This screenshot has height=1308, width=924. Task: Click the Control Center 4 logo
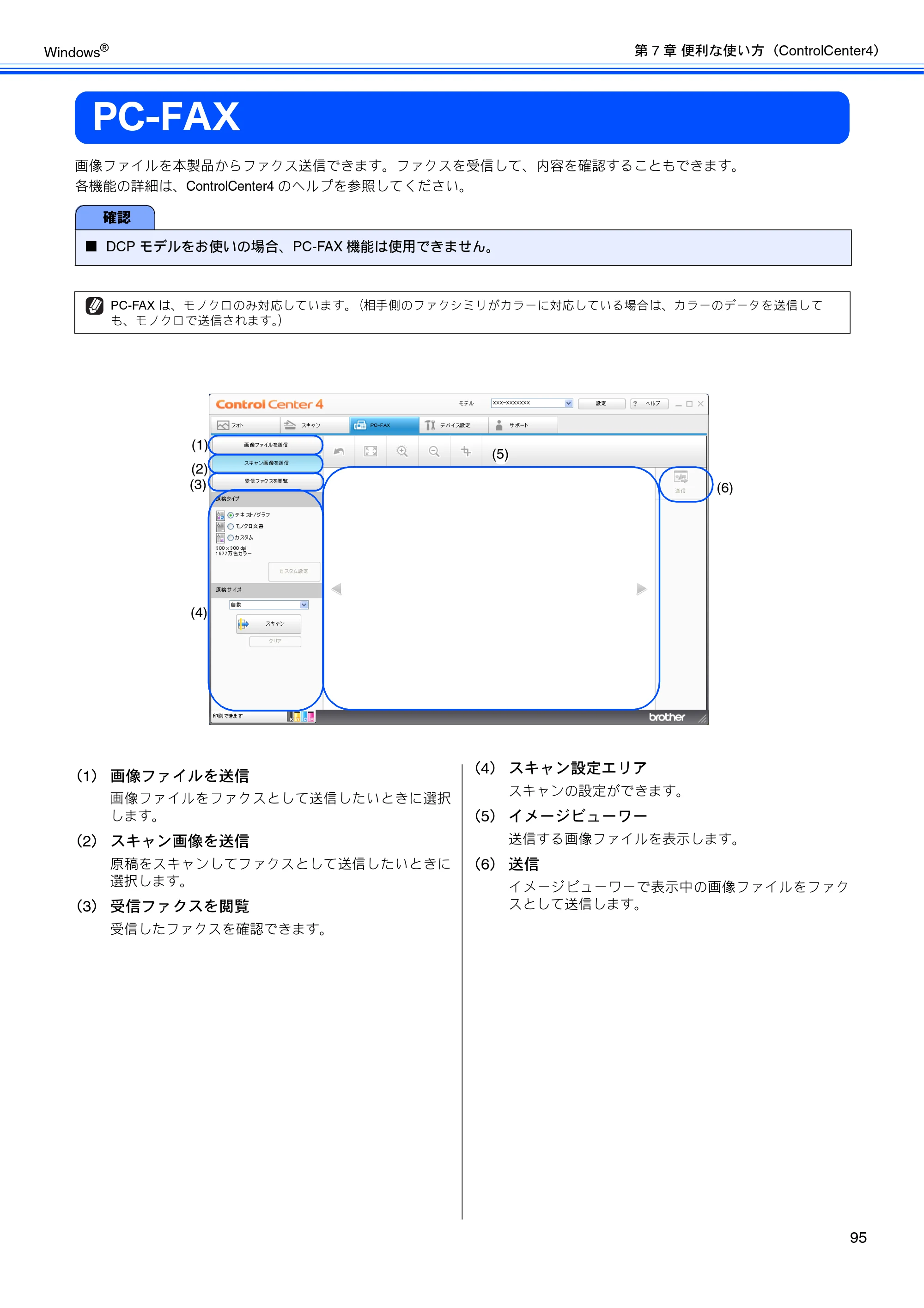click(x=269, y=404)
